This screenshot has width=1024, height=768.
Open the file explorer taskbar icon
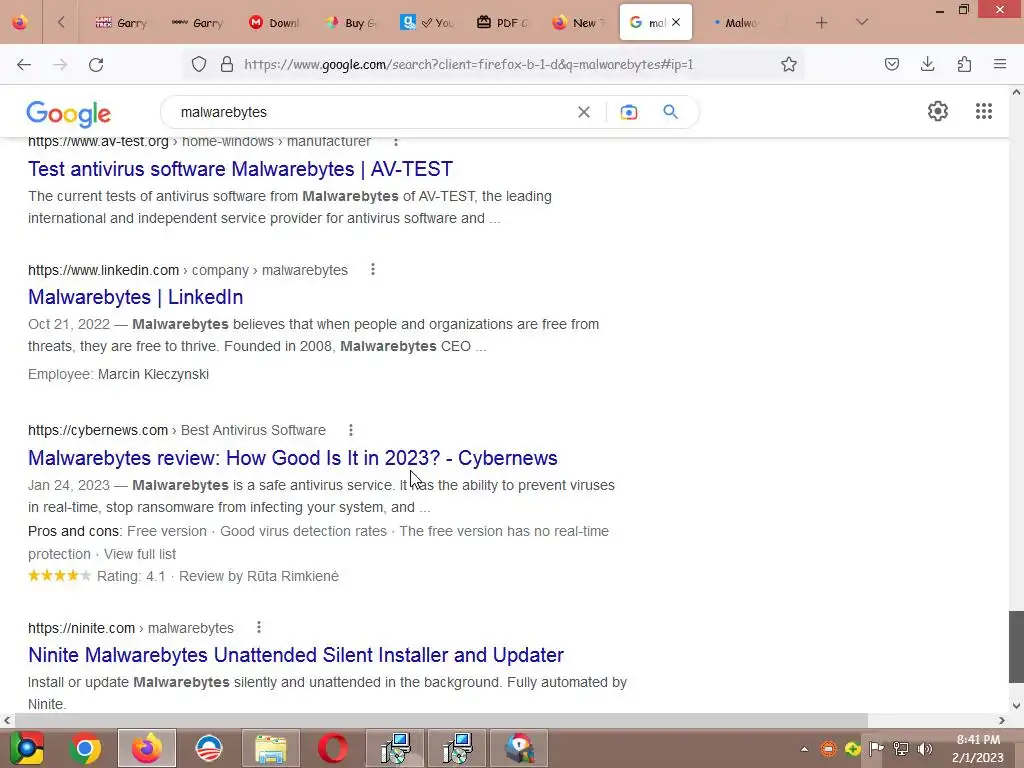click(x=270, y=748)
